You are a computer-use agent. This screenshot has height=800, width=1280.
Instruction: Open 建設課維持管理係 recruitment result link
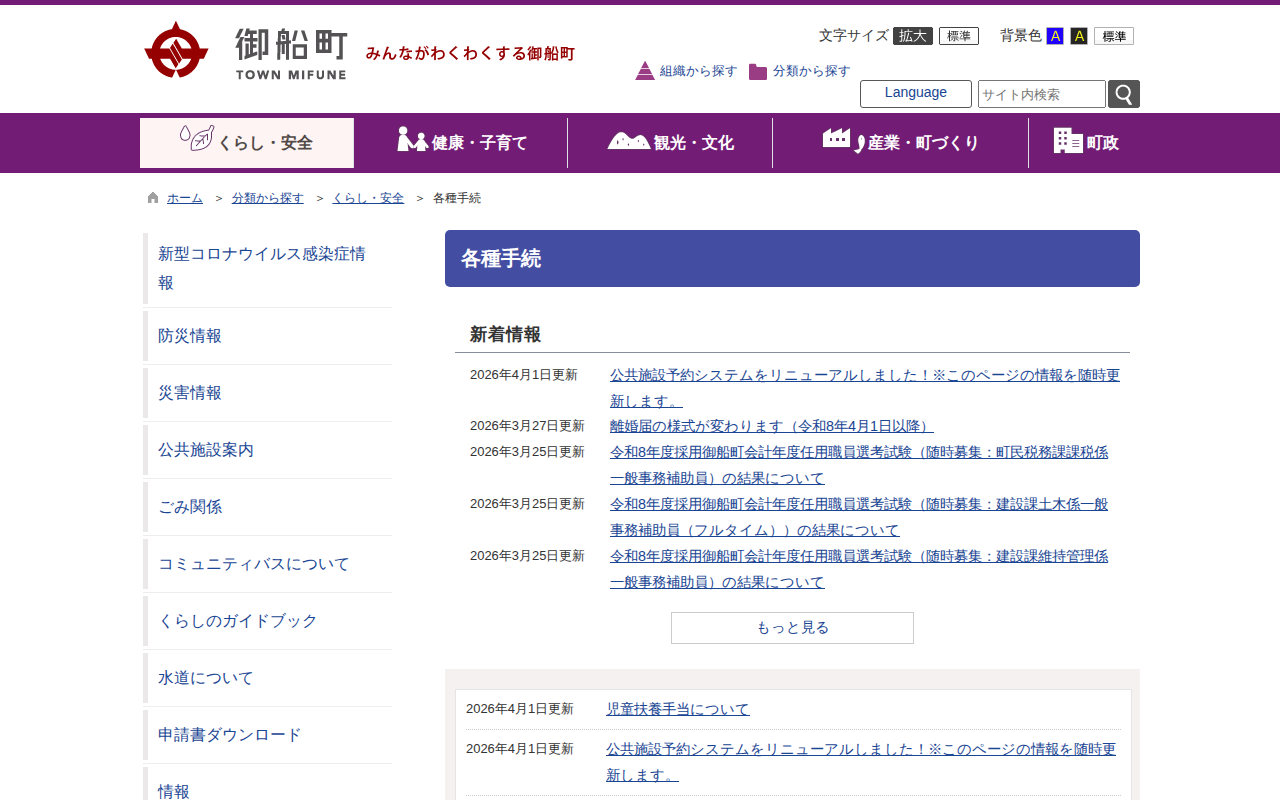pos(859,569)
